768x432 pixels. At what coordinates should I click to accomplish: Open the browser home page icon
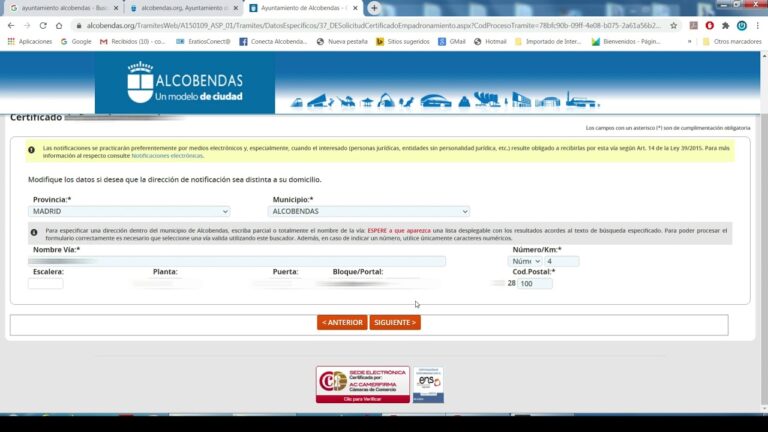(59, 25)
